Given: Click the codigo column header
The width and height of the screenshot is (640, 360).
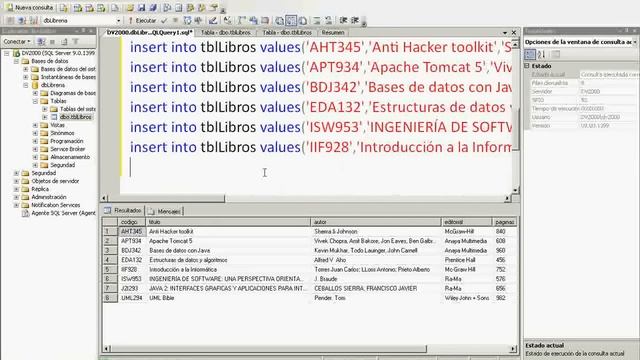Looking at the screenshot, I should (x=131, y=222).
